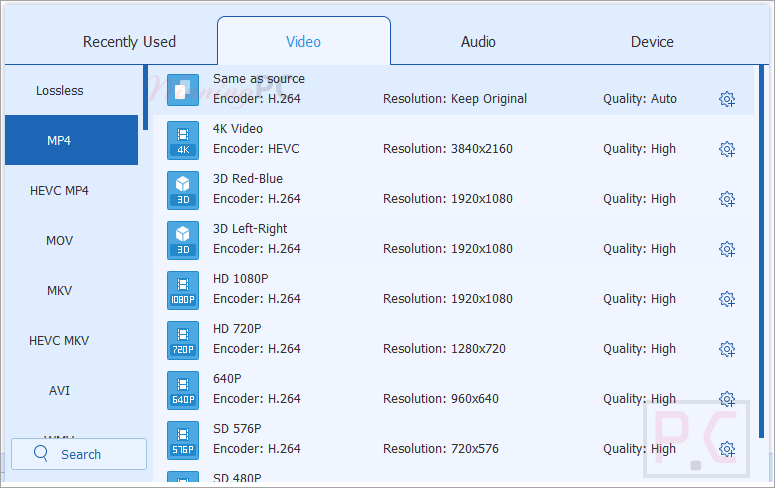Switch to the Device tab
This screenshot has height=488, width=775.
tap(652, 42)
